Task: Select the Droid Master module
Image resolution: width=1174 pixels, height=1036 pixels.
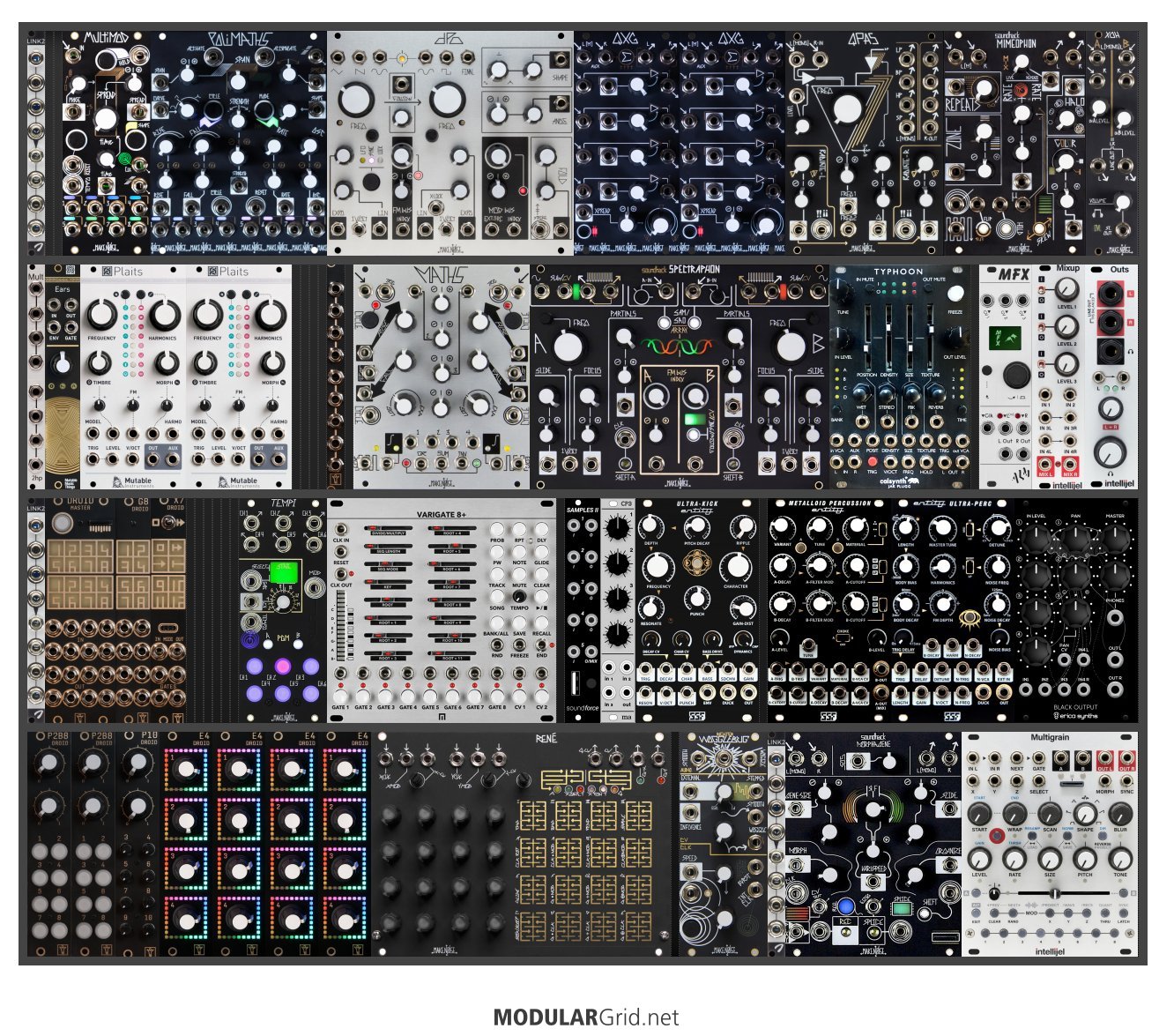Action: (80, 610)
